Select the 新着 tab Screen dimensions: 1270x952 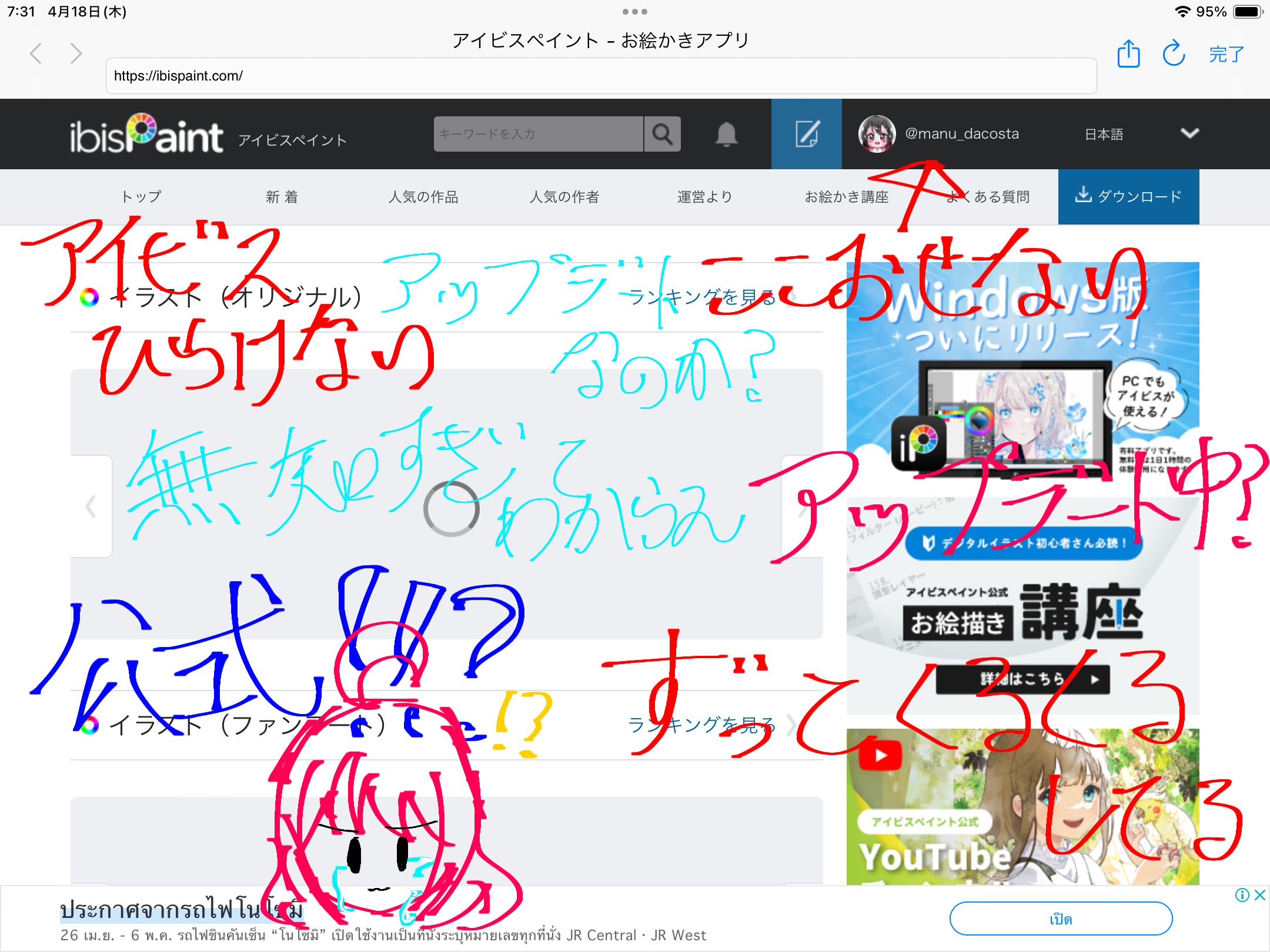[x=282, y=197]
